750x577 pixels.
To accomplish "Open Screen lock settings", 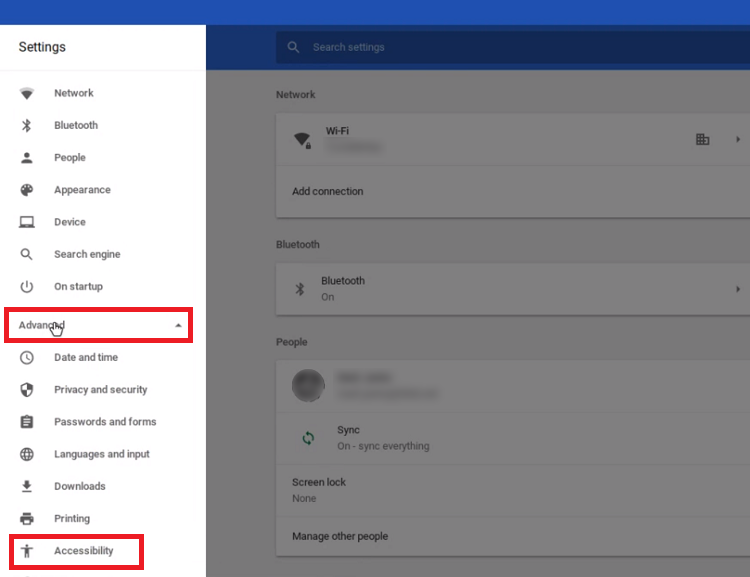I will coord(513,490).
